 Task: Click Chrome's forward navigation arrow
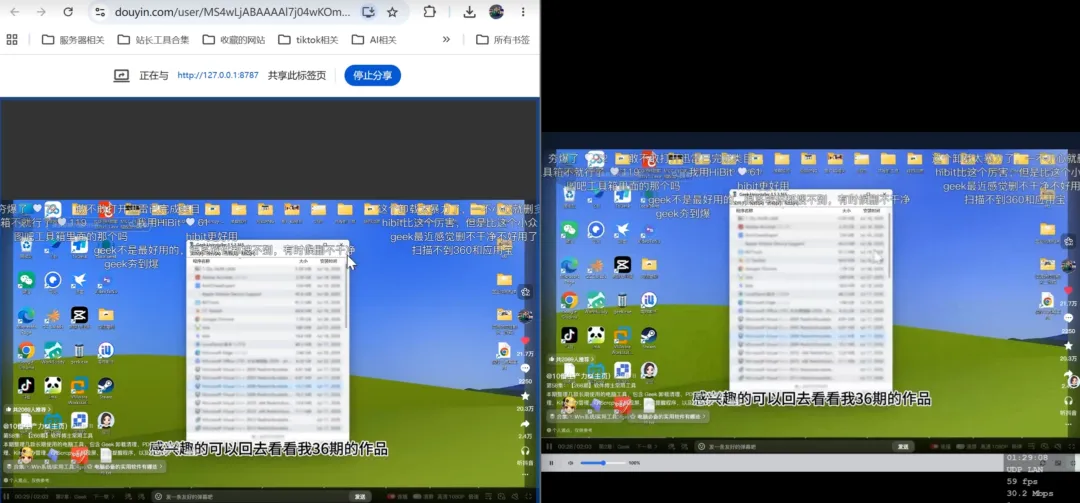(x=41, y=12)
